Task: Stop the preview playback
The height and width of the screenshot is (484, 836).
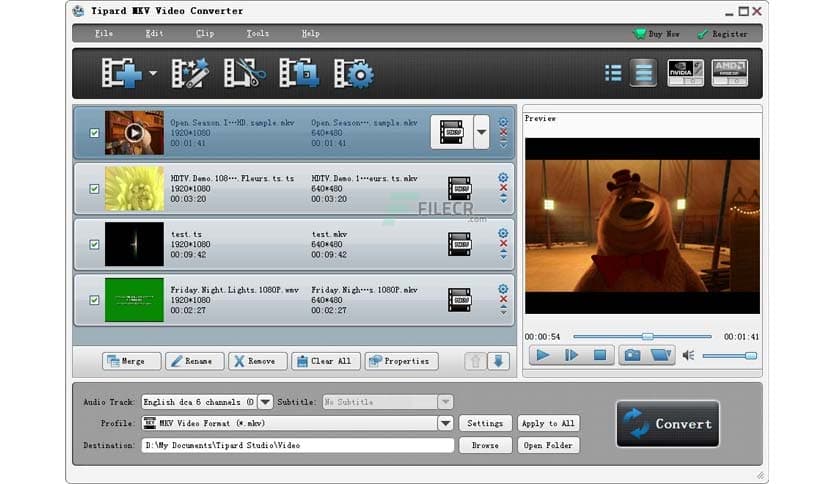Action: coord(600,355)
